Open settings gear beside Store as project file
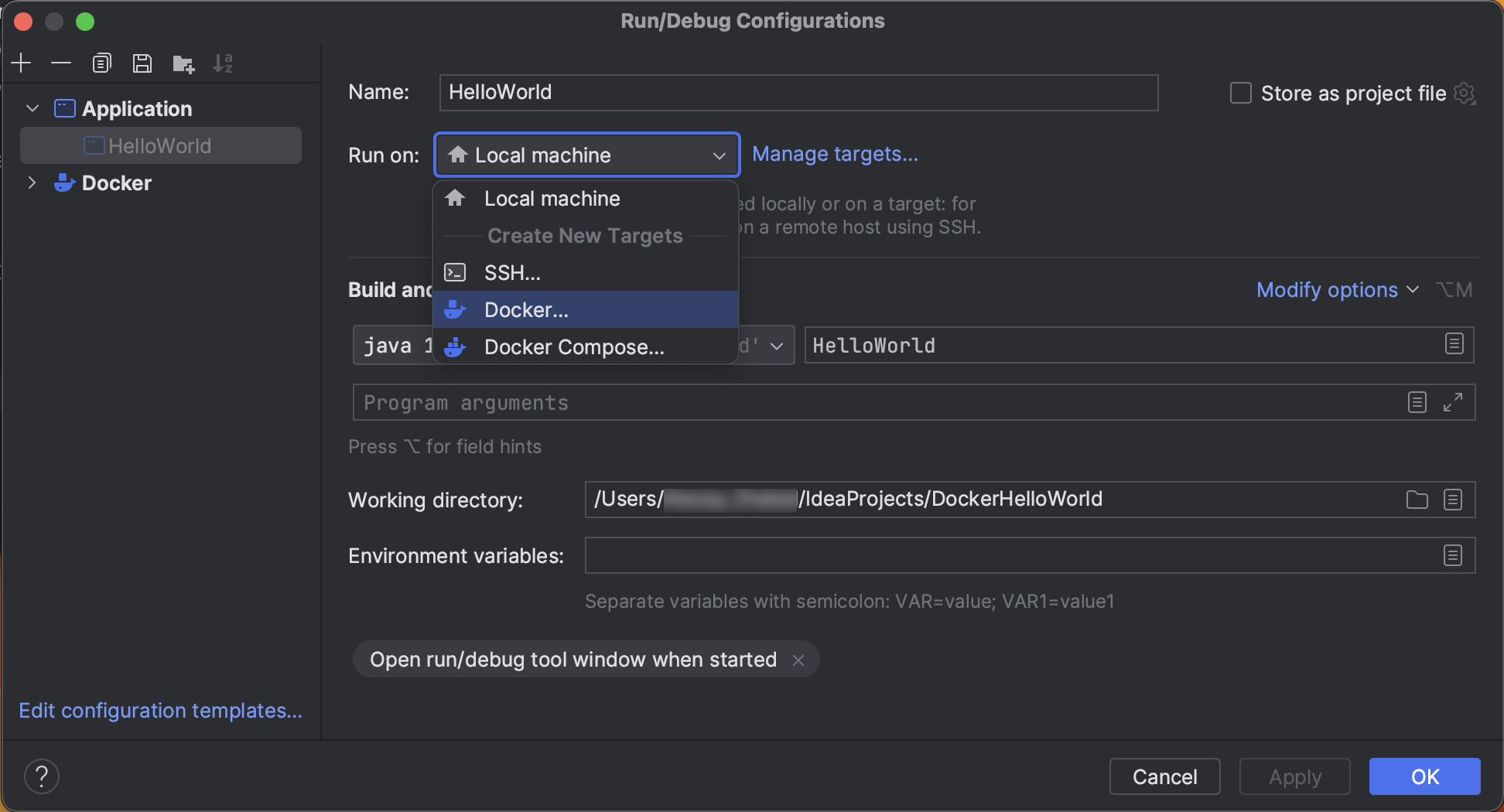 point(1465,93)
